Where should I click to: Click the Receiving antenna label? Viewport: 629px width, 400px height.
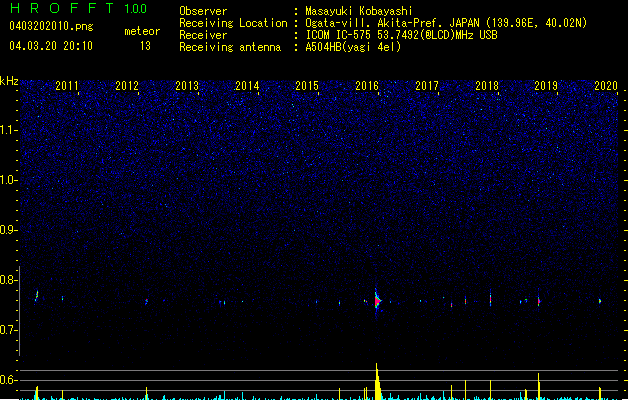click(230, 47)
